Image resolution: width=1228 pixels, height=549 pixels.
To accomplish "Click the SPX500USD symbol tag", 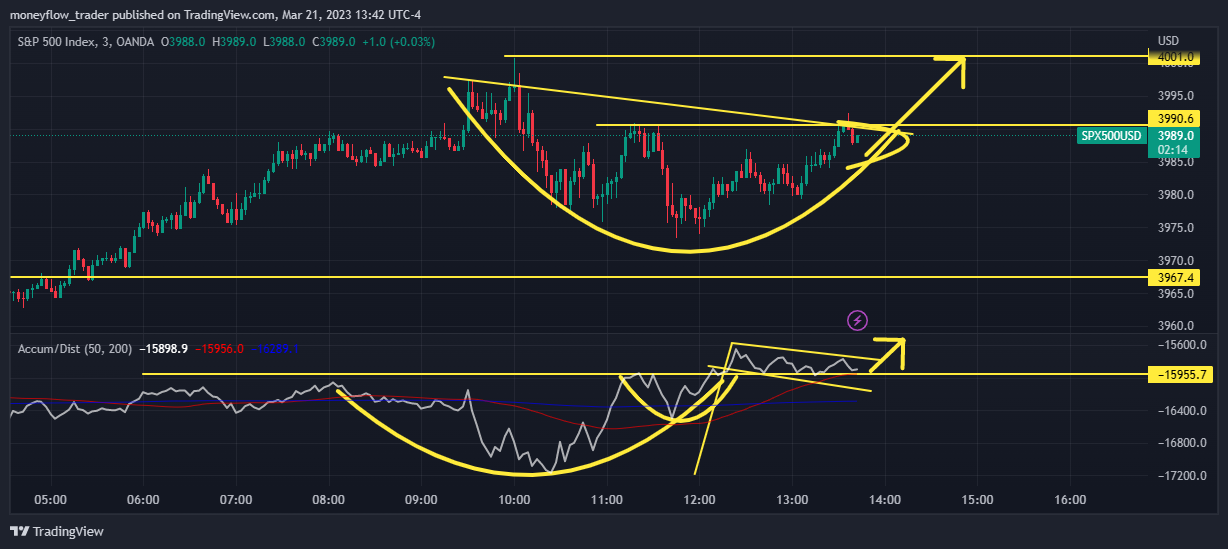I will [1111, 135].
